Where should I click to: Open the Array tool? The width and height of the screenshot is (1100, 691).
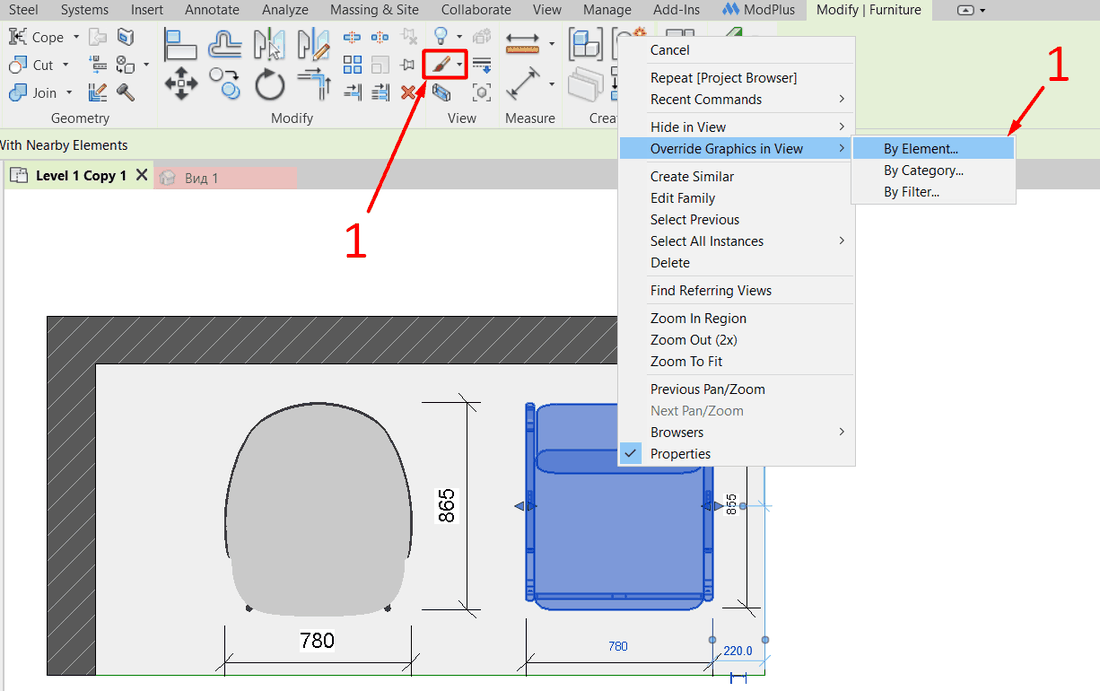click(352, 65)
